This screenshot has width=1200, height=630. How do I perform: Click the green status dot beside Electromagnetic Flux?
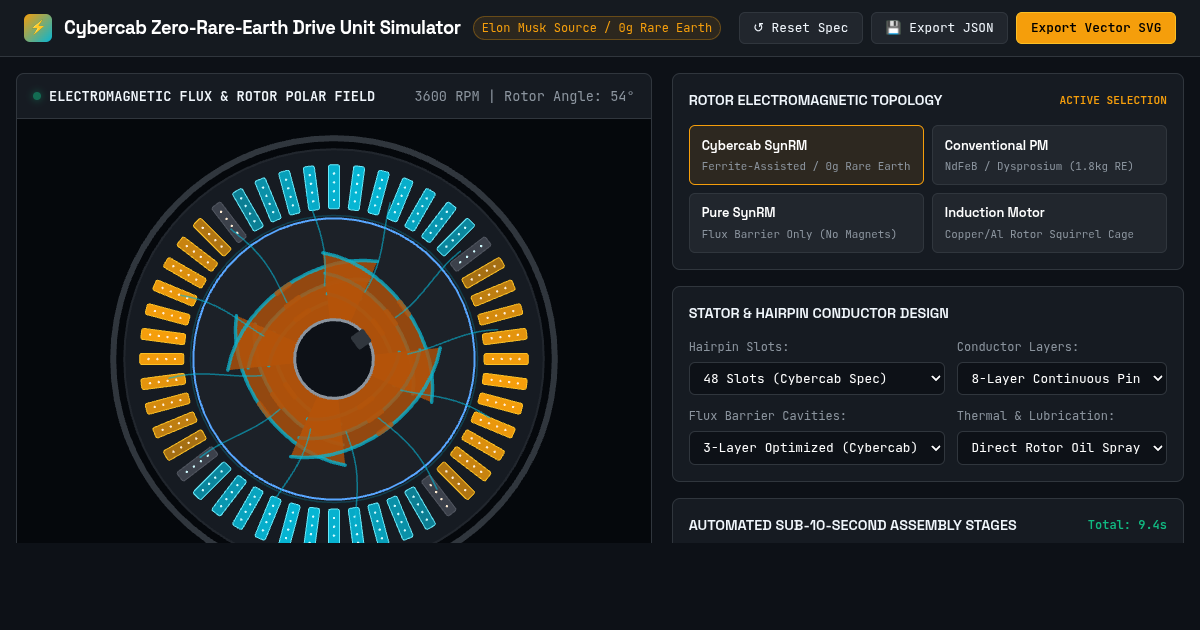[37, 96]
